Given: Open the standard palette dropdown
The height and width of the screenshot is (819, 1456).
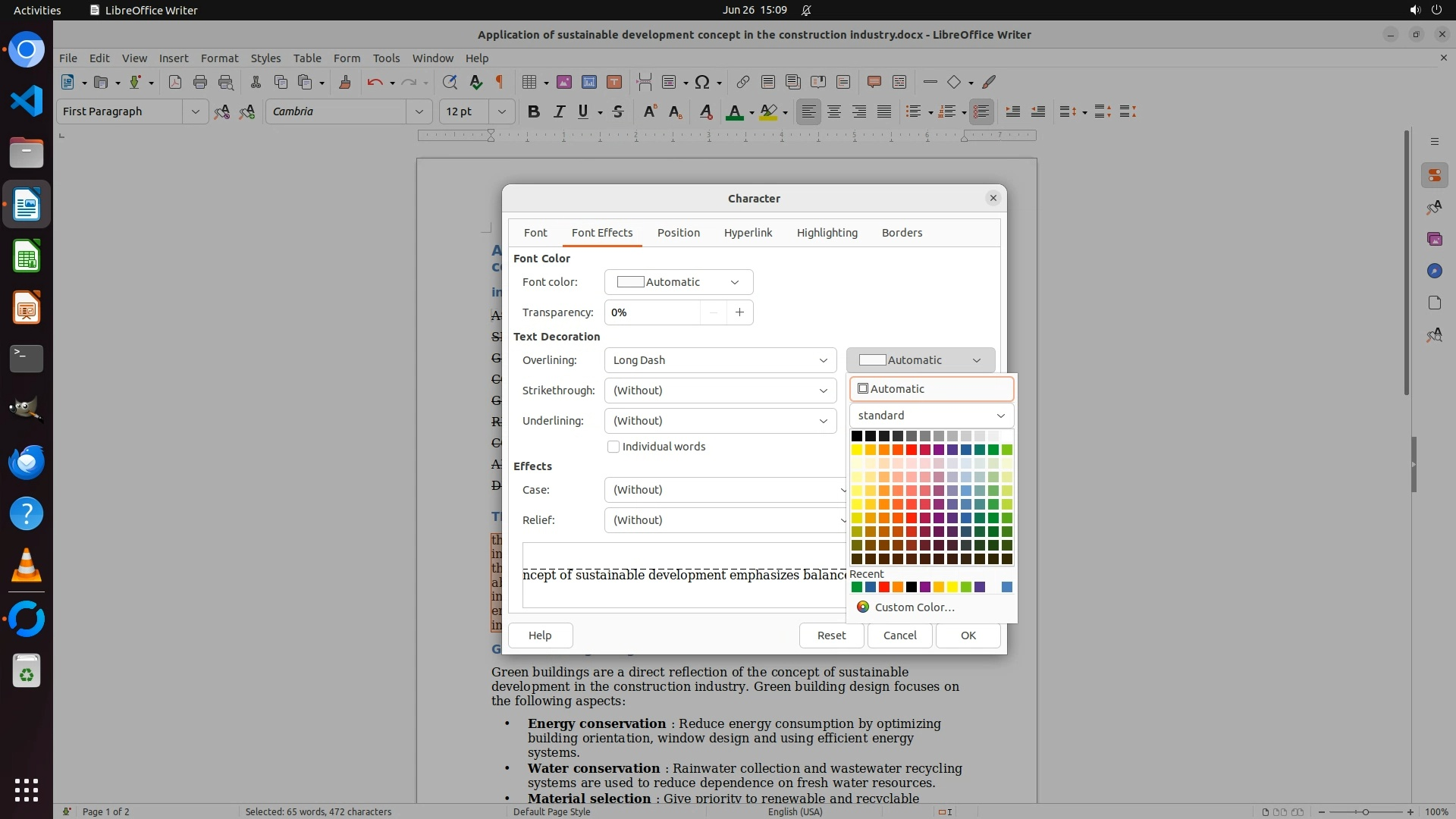Looking at the screenshot, I should [931, 416].
